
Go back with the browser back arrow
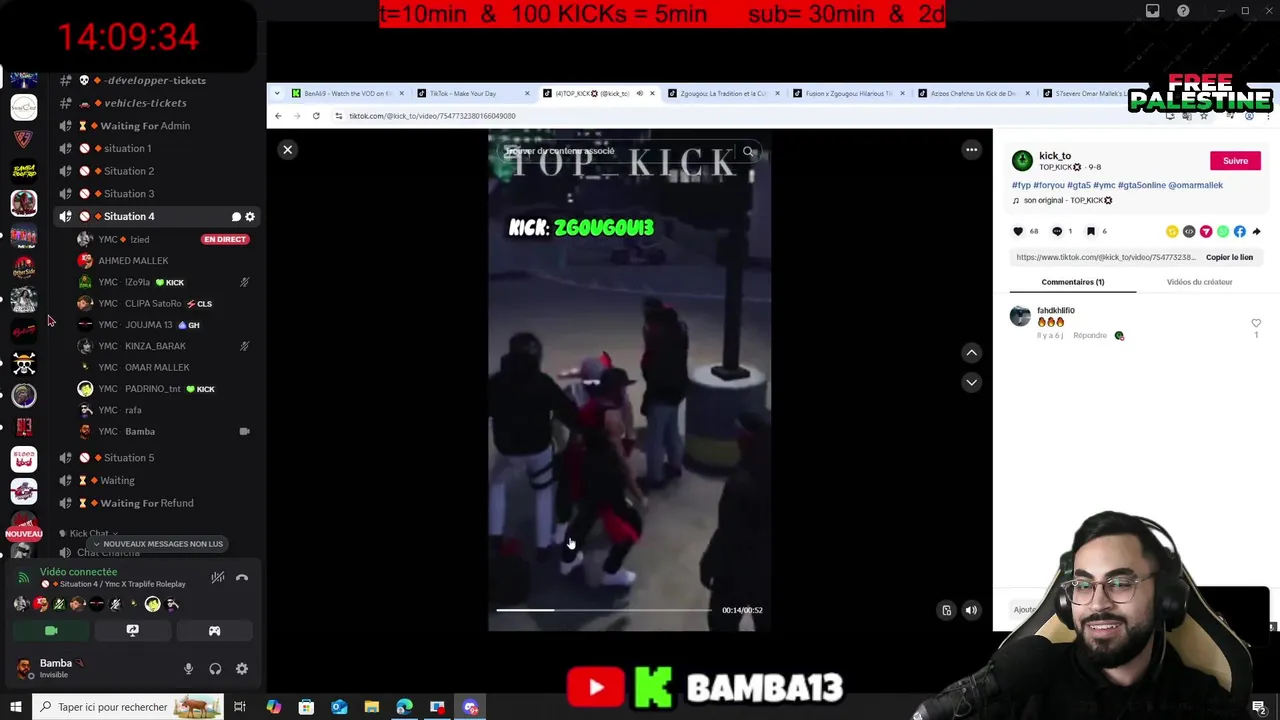tap(278, 116)
